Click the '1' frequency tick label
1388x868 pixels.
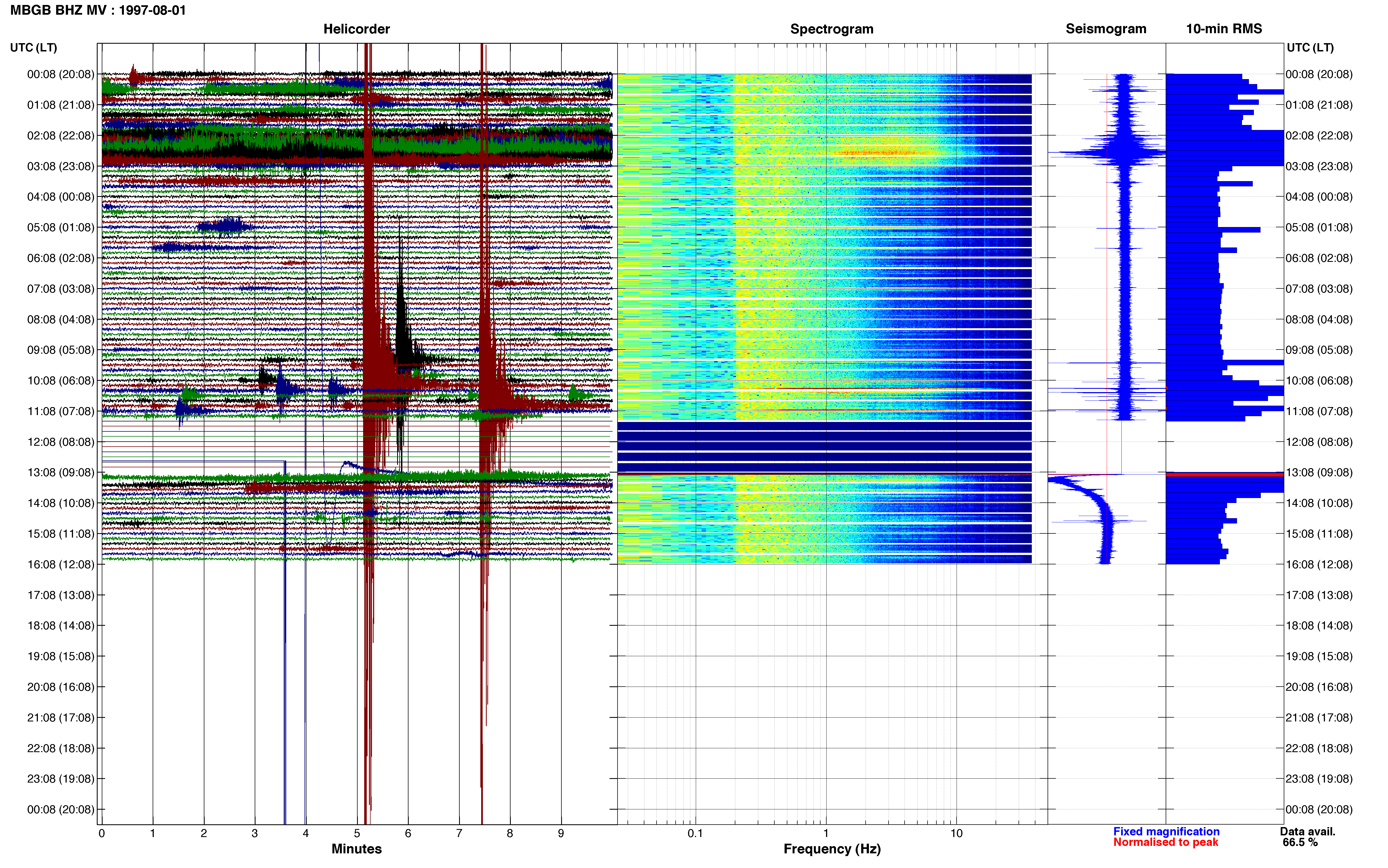pos(826,833)
